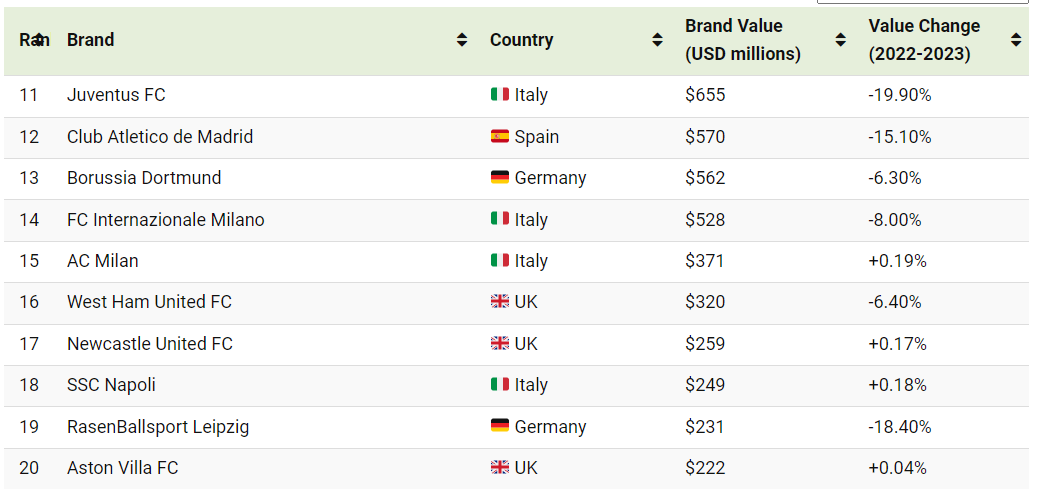
Task: Click the -8.00% Internazionale change cell
Action: pos(894,220)
